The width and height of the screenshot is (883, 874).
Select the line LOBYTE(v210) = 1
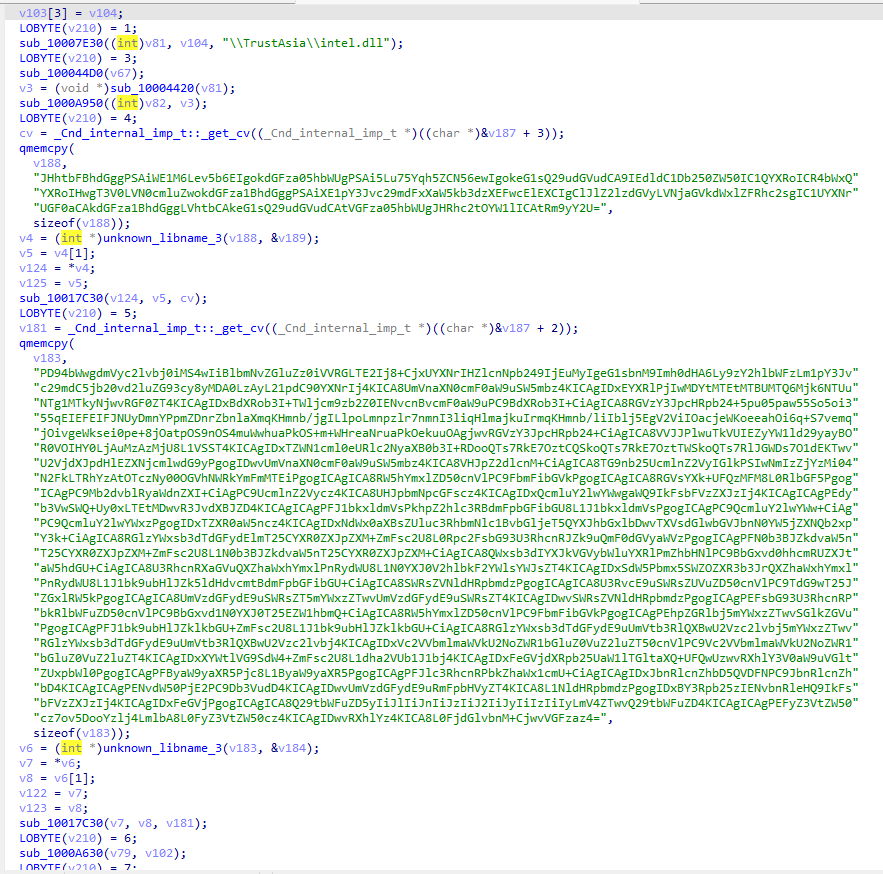pos(78,28)
